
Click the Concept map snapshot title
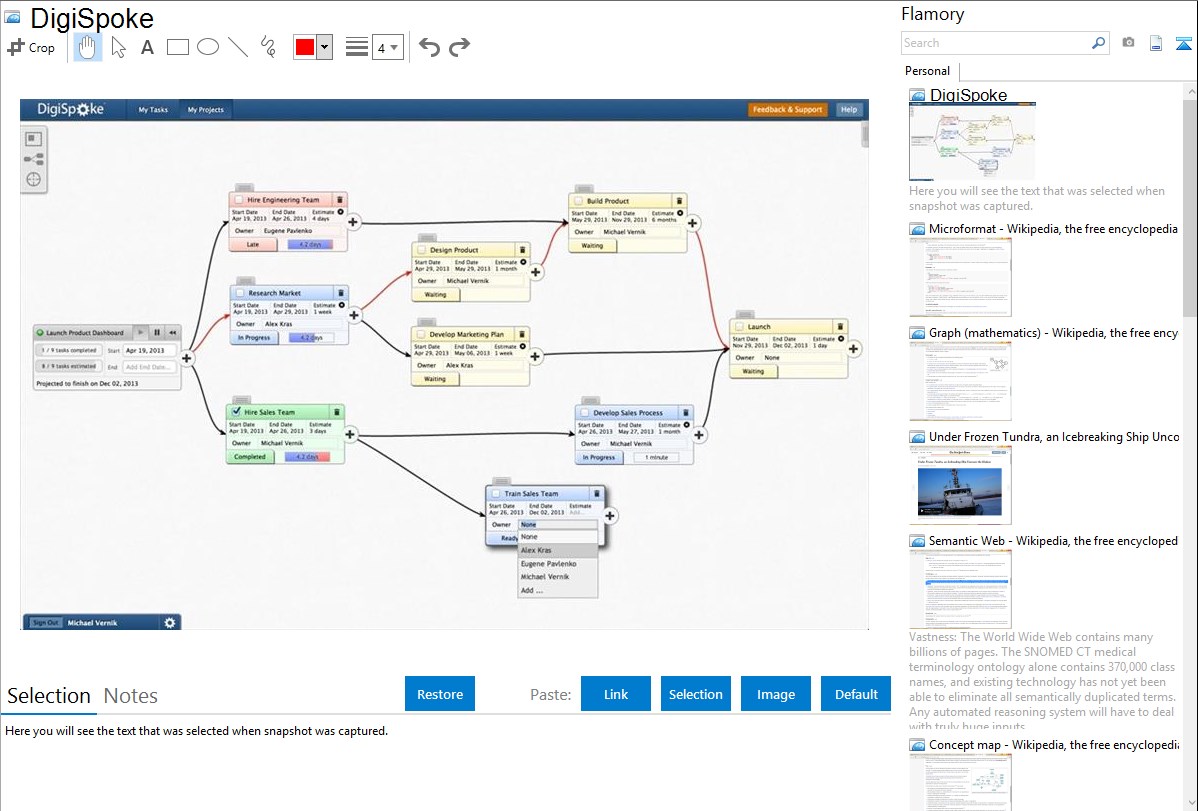[1054, 745]
